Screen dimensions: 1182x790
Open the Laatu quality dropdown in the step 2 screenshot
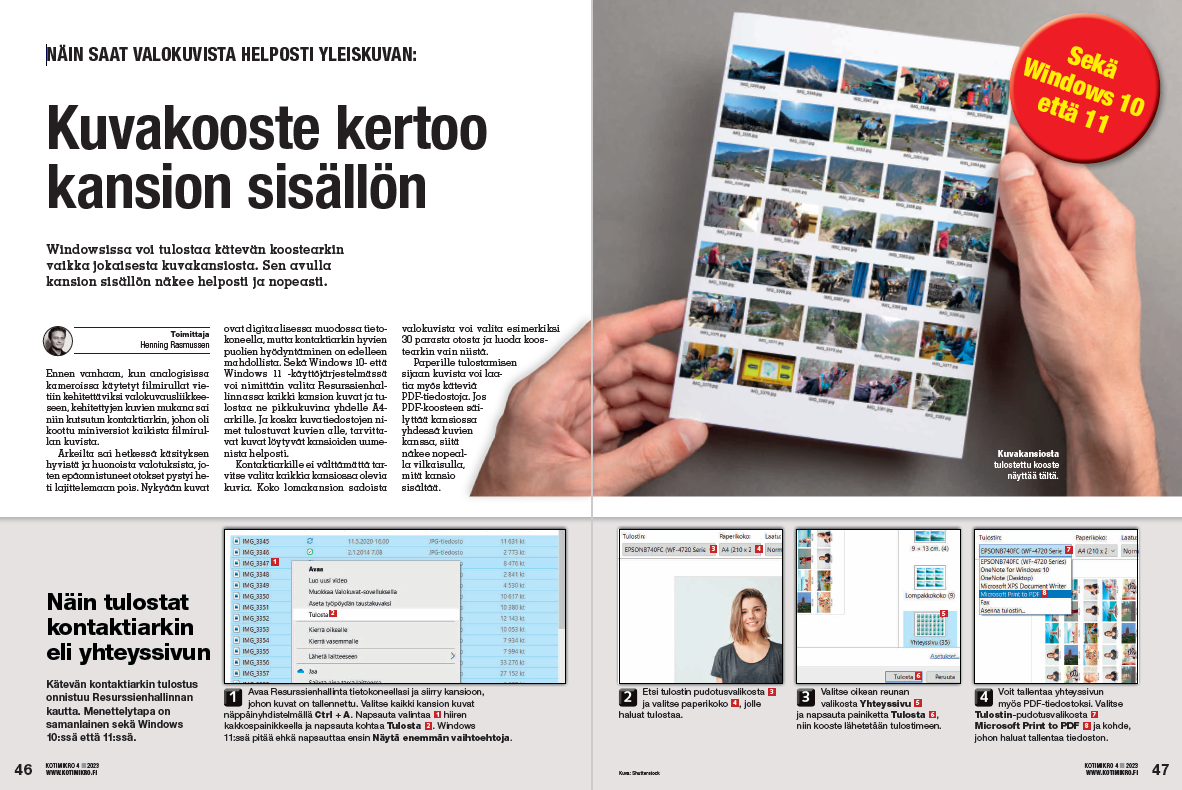coord(773,550)
